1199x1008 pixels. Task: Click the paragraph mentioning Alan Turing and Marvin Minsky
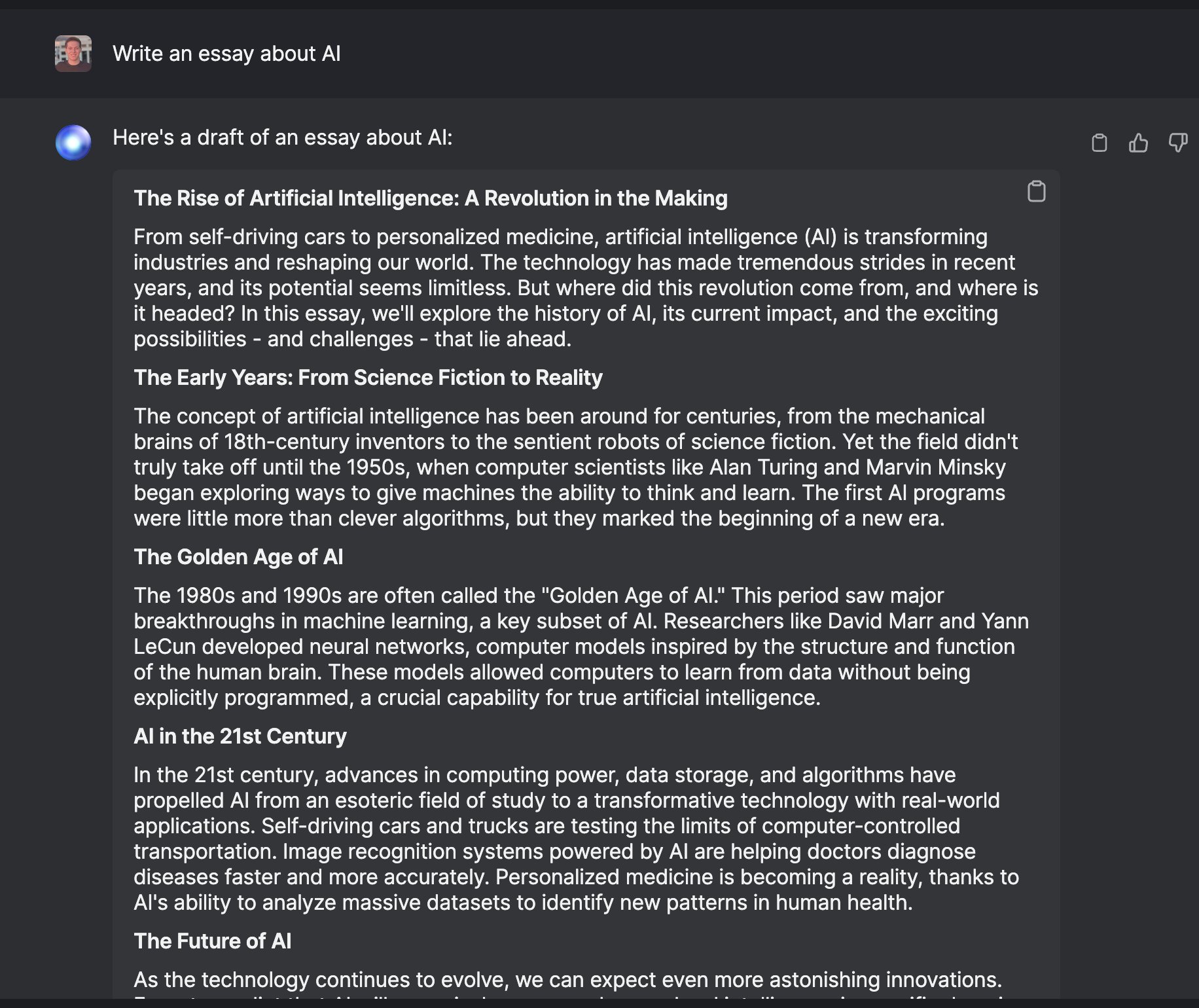coord(576,467)
